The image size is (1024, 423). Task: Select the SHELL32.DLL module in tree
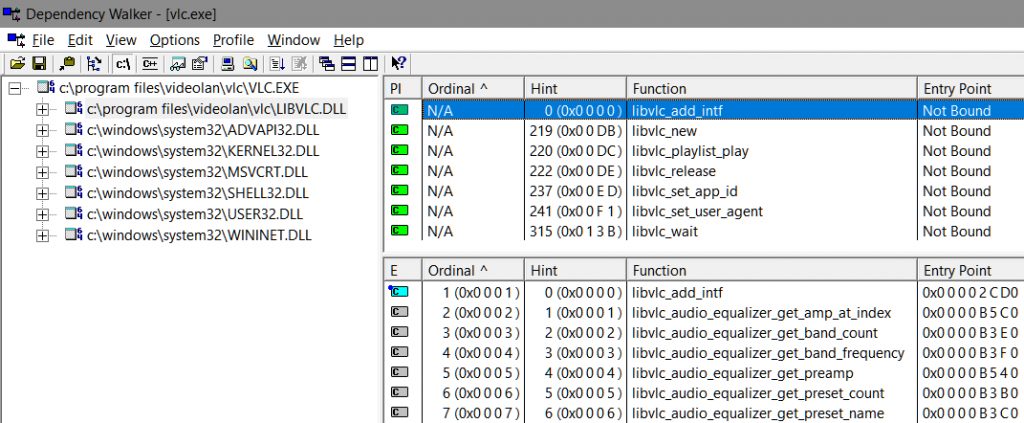[x=198, y=194]
